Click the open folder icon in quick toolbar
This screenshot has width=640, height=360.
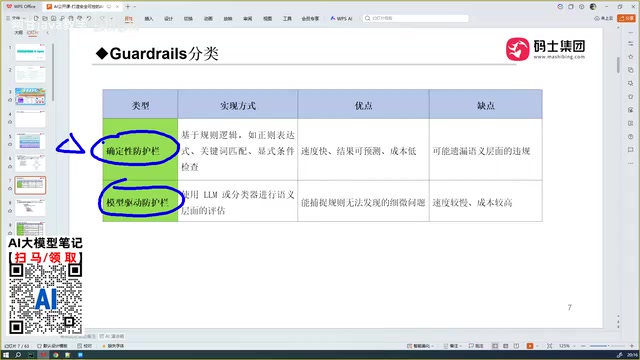pyautogui.click(x=45, y=18)
